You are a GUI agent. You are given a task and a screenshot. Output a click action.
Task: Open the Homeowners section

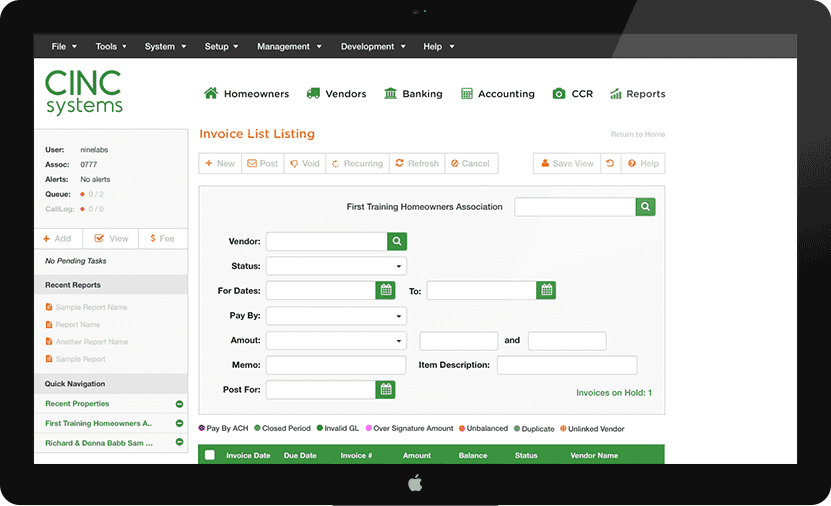(x=246, y=94)
